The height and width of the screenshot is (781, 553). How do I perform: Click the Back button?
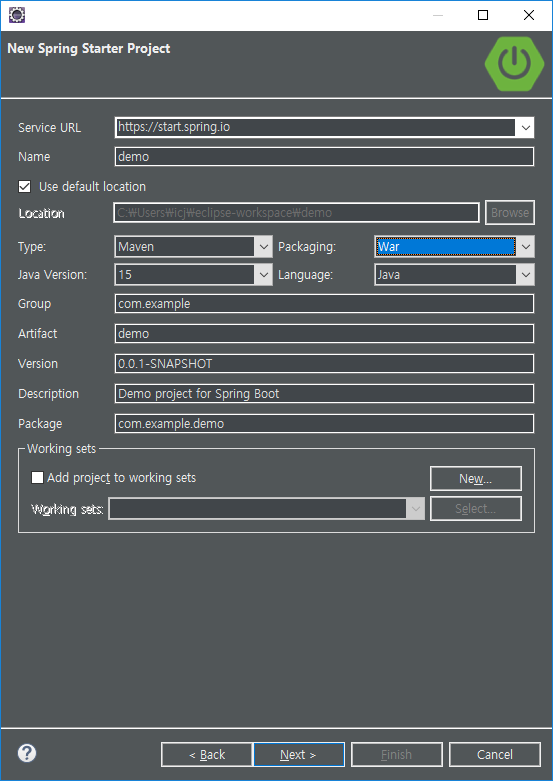click(x=207, y=755)
